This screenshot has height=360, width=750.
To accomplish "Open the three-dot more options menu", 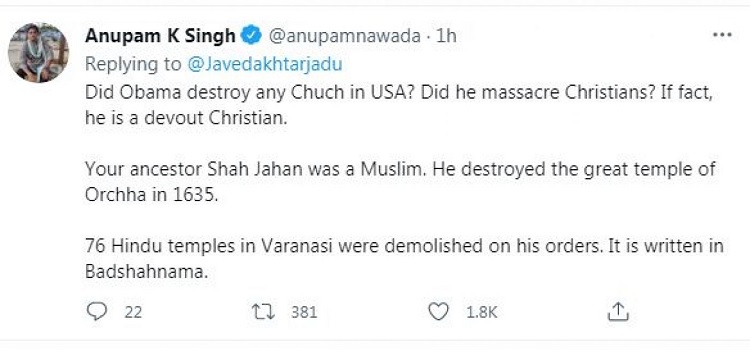I will pyautogui.click(x=722, y=35).
